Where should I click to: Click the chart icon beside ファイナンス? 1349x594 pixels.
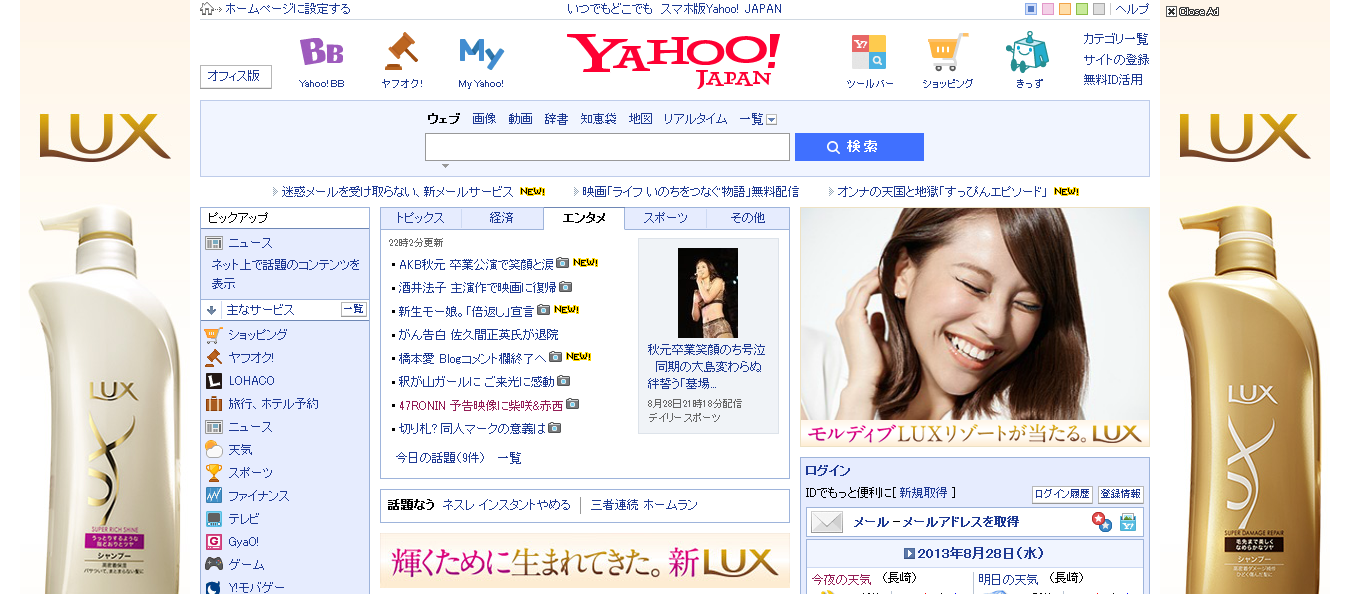click(x=213, y=496)
